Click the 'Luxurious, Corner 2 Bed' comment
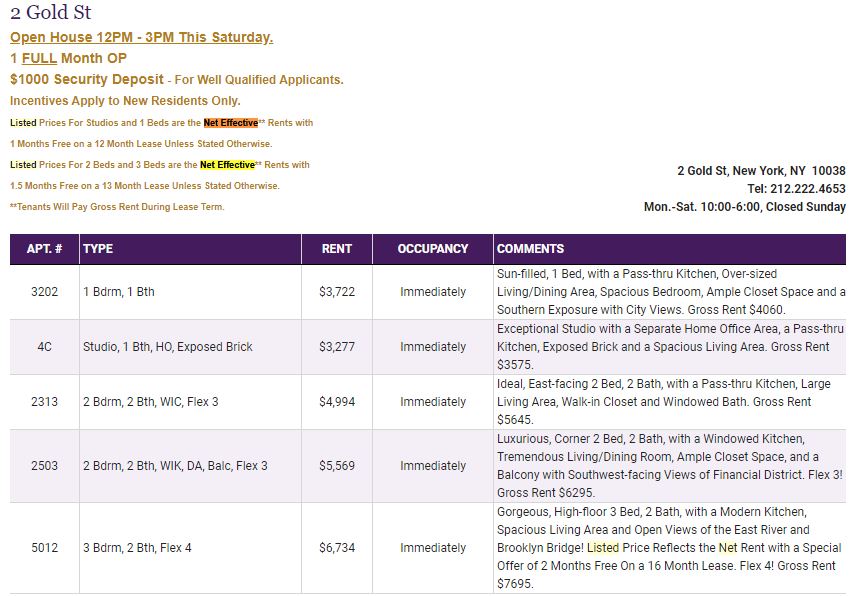This screenshot has width=860, height=596. 670,466
